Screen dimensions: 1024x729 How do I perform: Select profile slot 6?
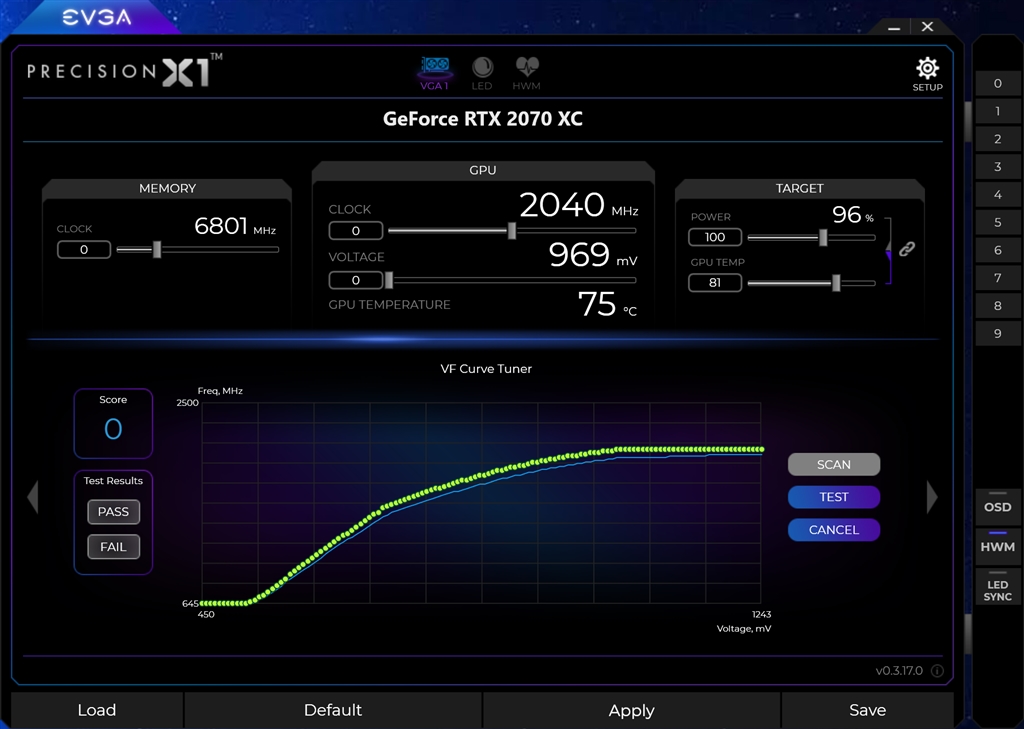[x=997, y=250]
